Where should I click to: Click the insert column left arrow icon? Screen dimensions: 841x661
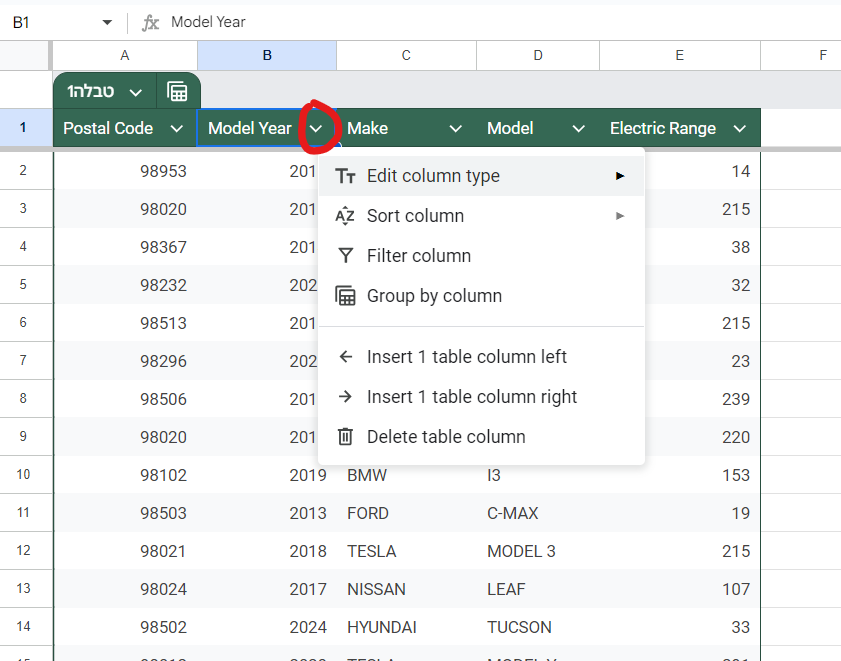345,357
